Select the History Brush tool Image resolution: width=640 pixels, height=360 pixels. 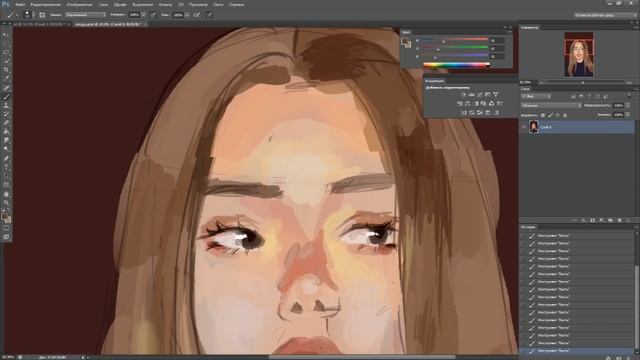pyautogui.click(x=6, y=114)
